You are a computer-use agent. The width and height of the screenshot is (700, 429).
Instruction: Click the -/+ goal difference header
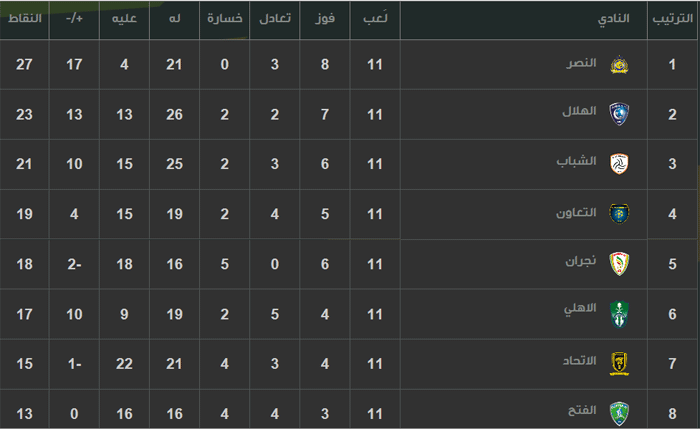click(74, 19)
